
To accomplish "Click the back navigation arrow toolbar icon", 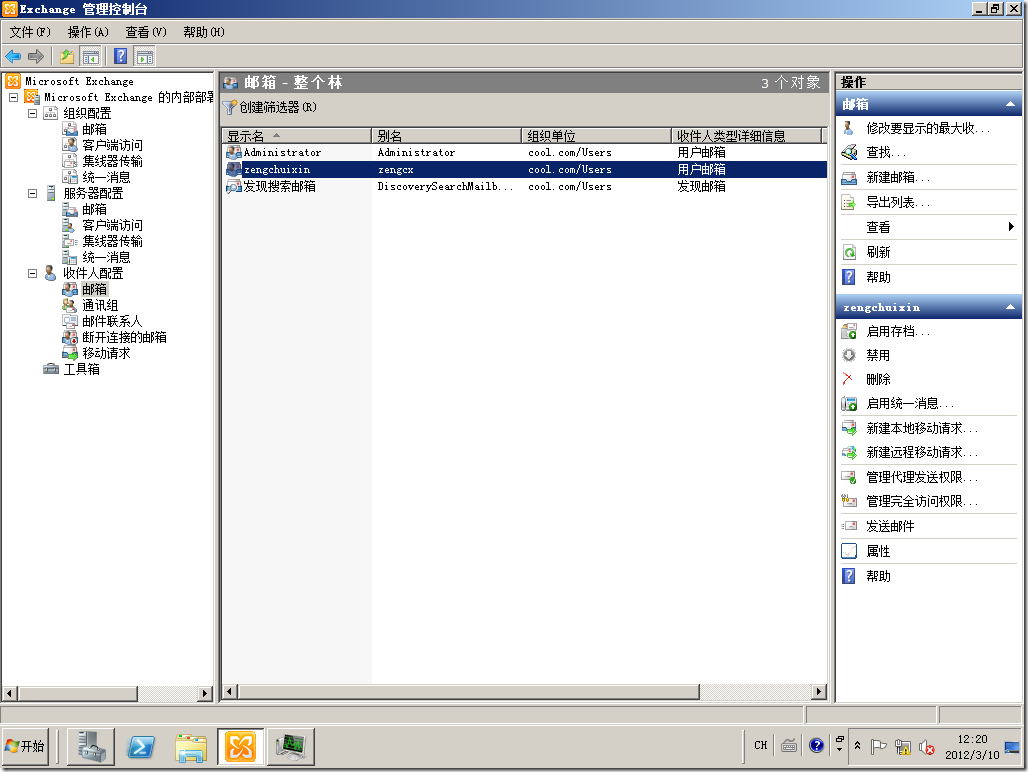I will pyautogui.click(x=12, y=56).
